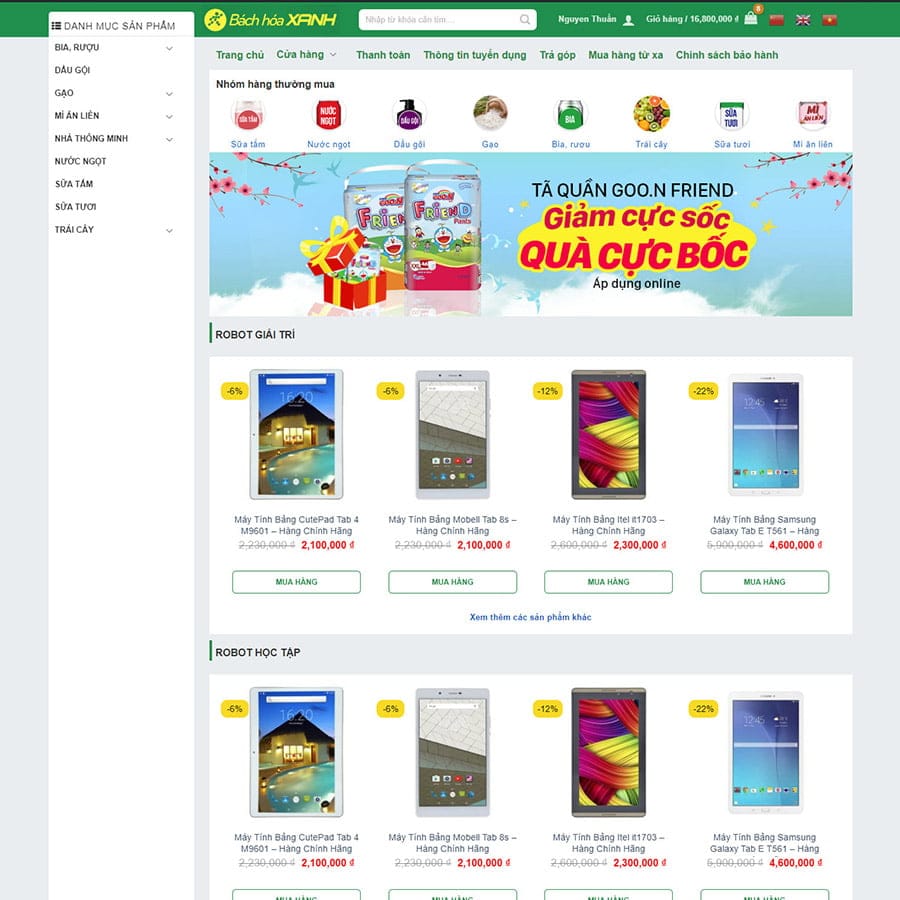900x900 pixels.
Task: Select the Vietnam flag language icon
Action: click(829, 20)
